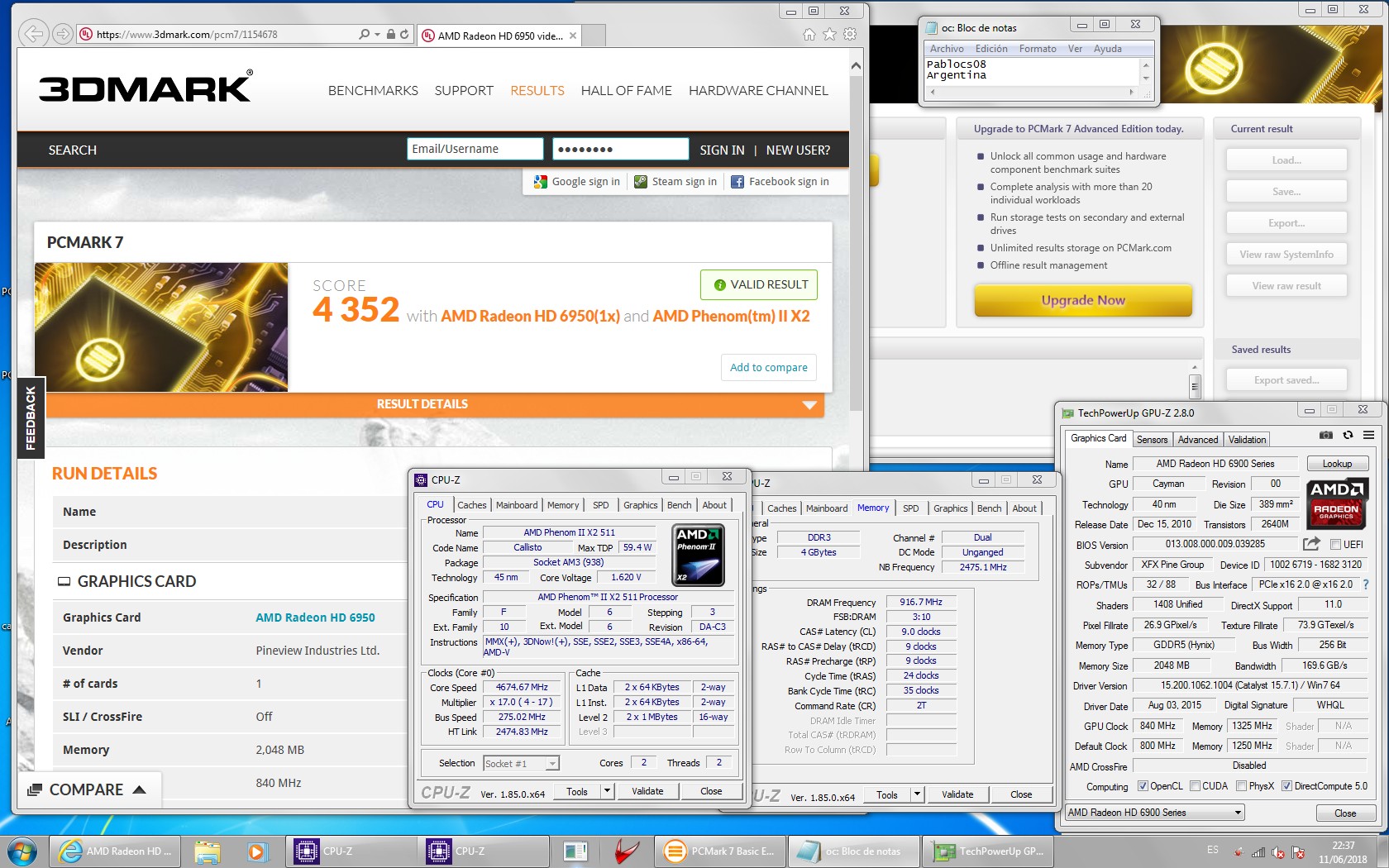This screenshot has width=1389, height=868.
Task: Open RESULTS menu on 3DMark site
Action: [537, 91]
